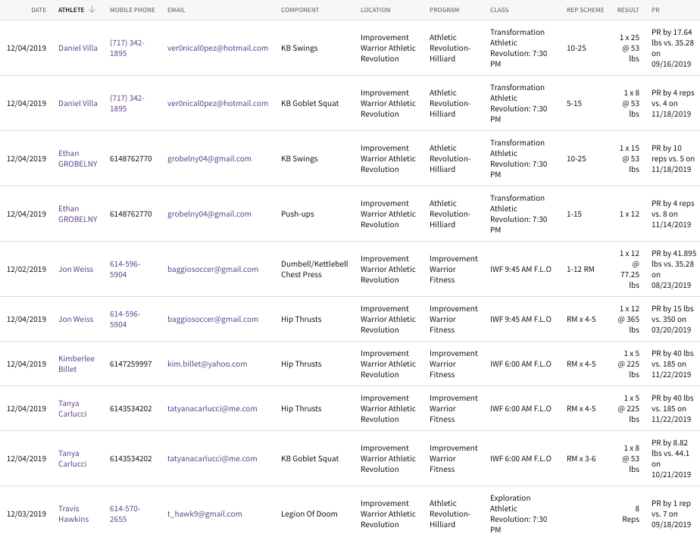Image resolution: width=700 pixels, height=534 pixels.
Task: Open Ethan GROBELNY athlete link in Push-ups row
Action: coord(78,214)
